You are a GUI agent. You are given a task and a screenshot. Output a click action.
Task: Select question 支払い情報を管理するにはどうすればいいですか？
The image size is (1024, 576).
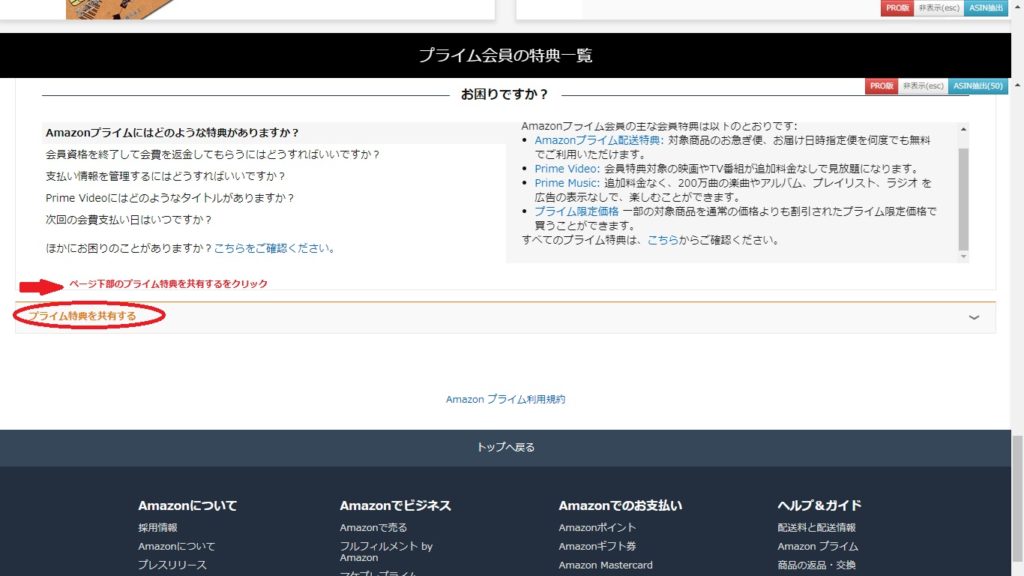click(x=165, y=176)
